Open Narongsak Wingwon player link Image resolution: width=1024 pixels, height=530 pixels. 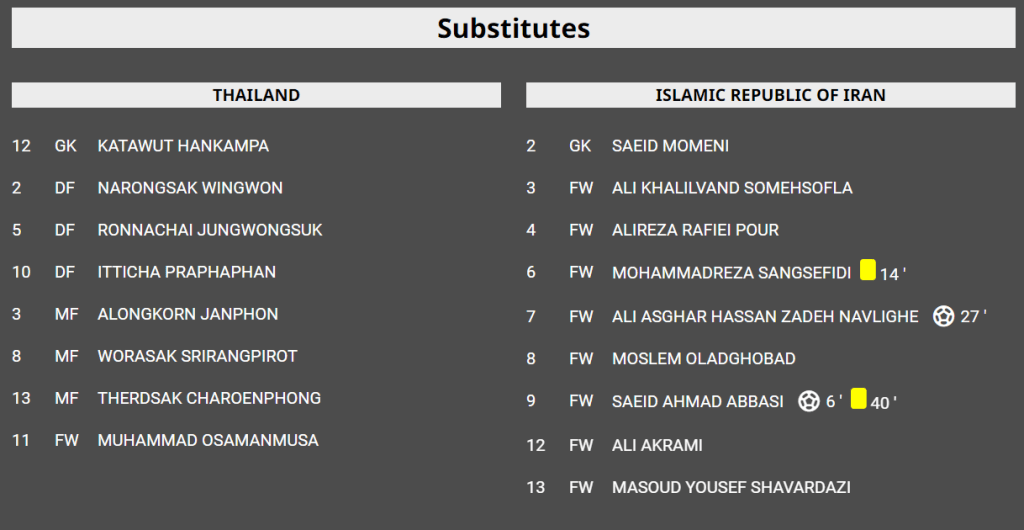[190, 188]
